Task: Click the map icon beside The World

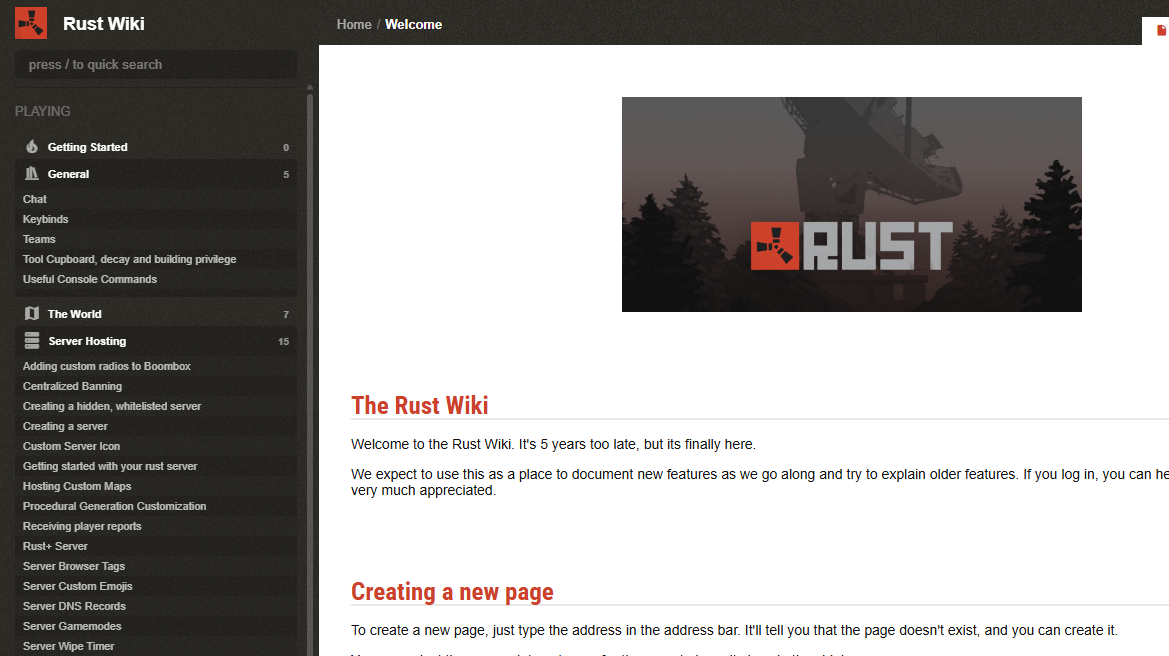Action: pos(31,313)
